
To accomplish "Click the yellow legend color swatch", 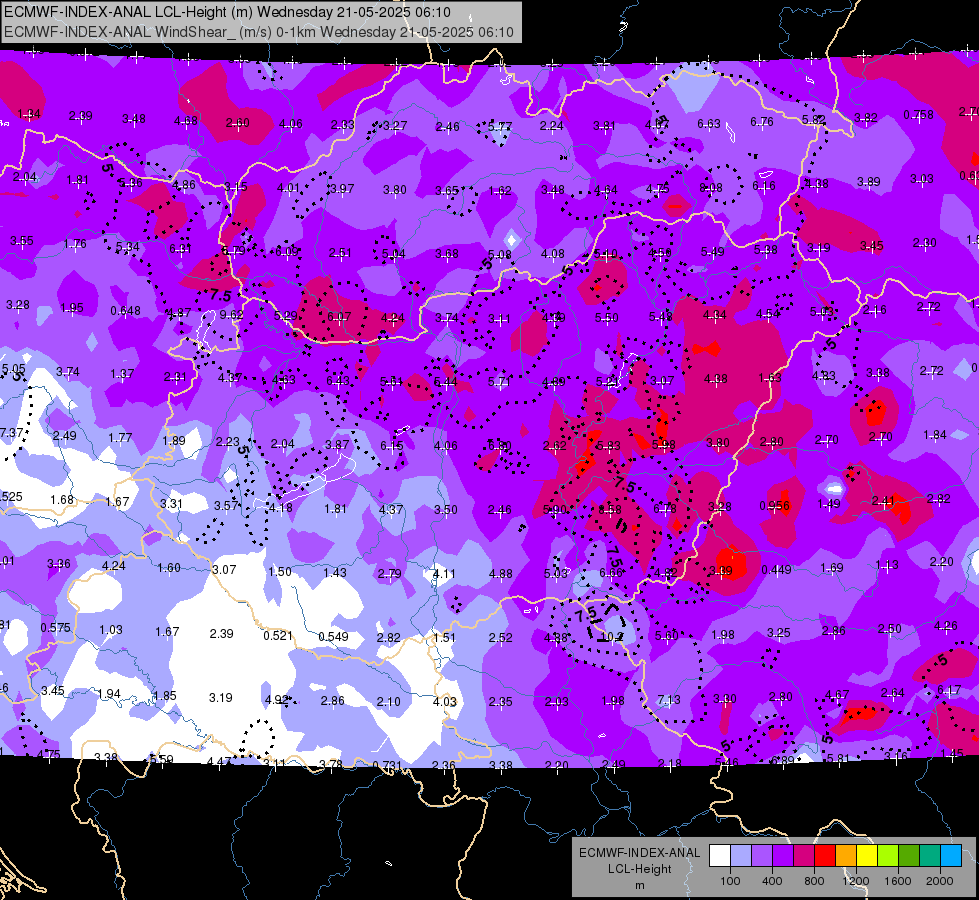I will 867,856.
